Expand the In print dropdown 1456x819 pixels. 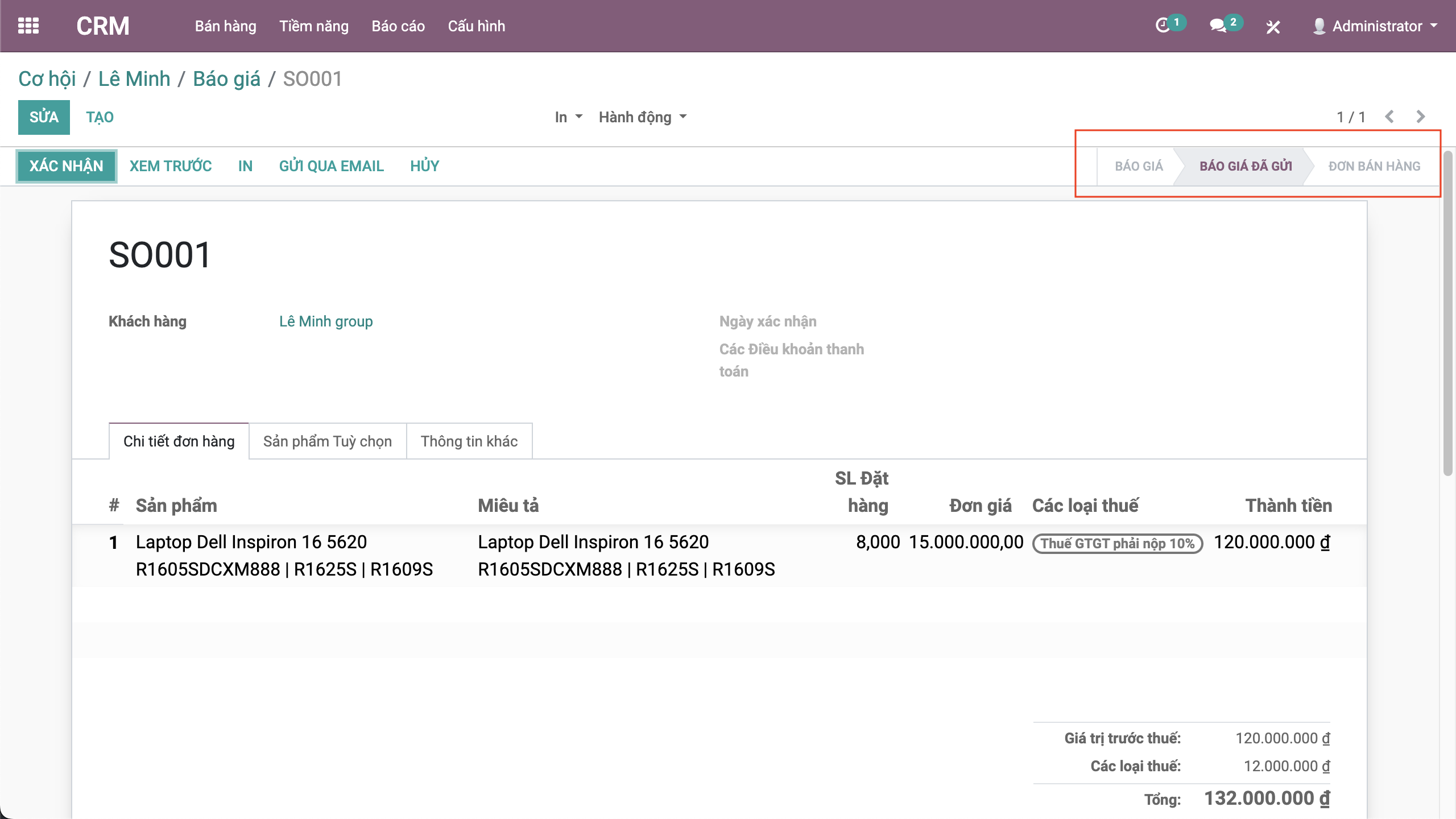pyautogui.click(x=568, y=117)
